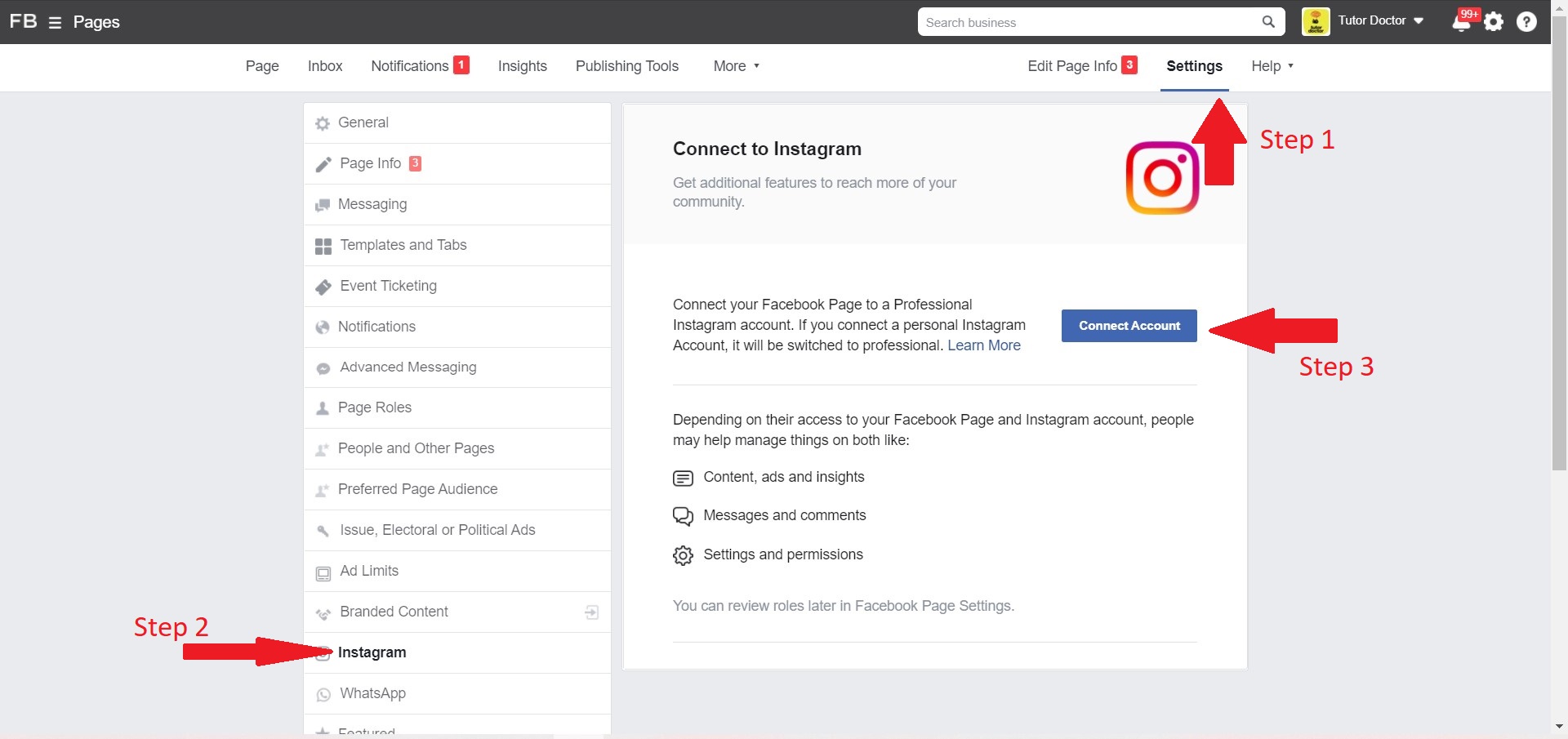Follow the Learn More link
This screenshot has width=1568, height=739.
pyautogui.click(x=984, y=345)
